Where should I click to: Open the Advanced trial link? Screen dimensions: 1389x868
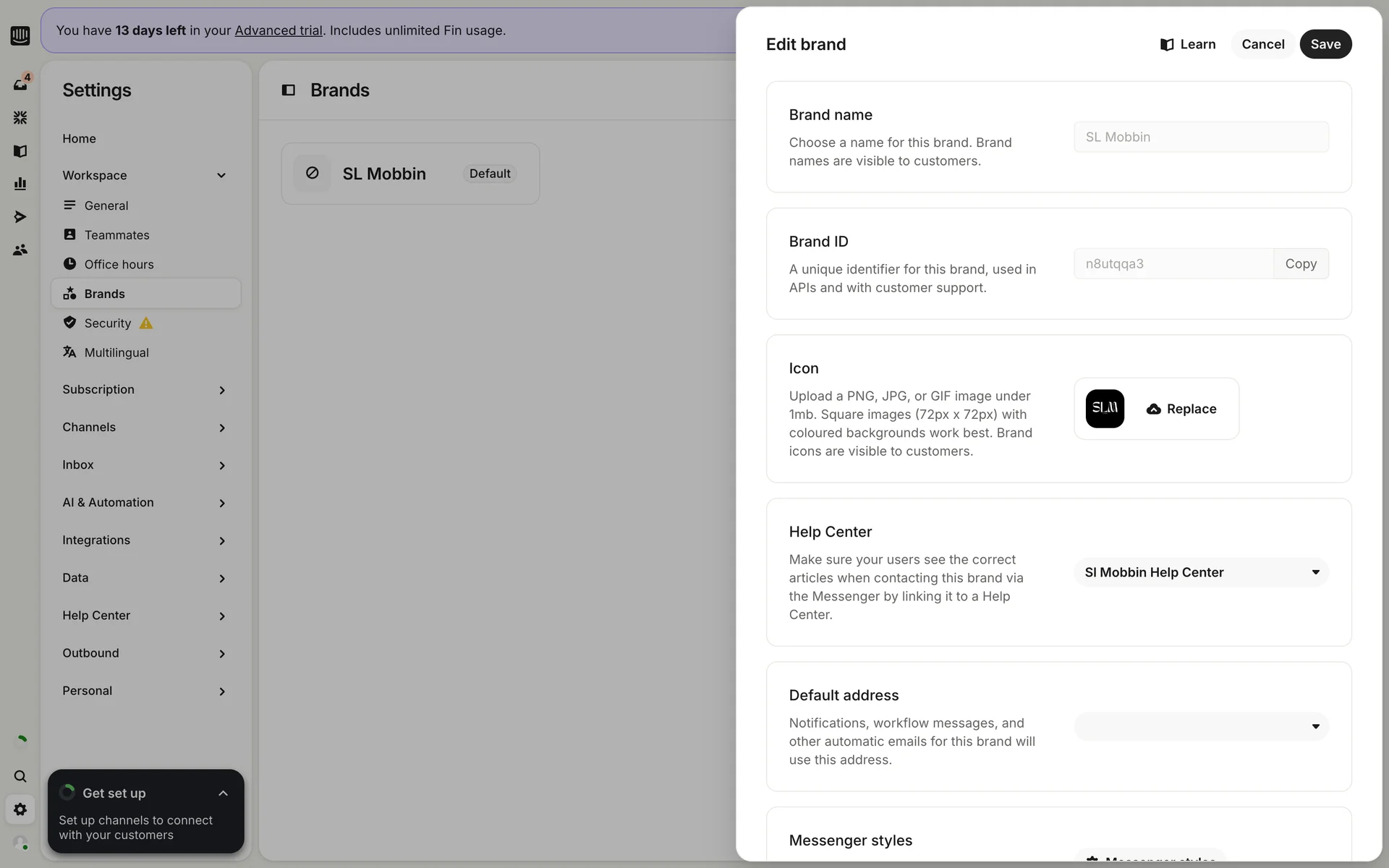[x=279, y=30]
